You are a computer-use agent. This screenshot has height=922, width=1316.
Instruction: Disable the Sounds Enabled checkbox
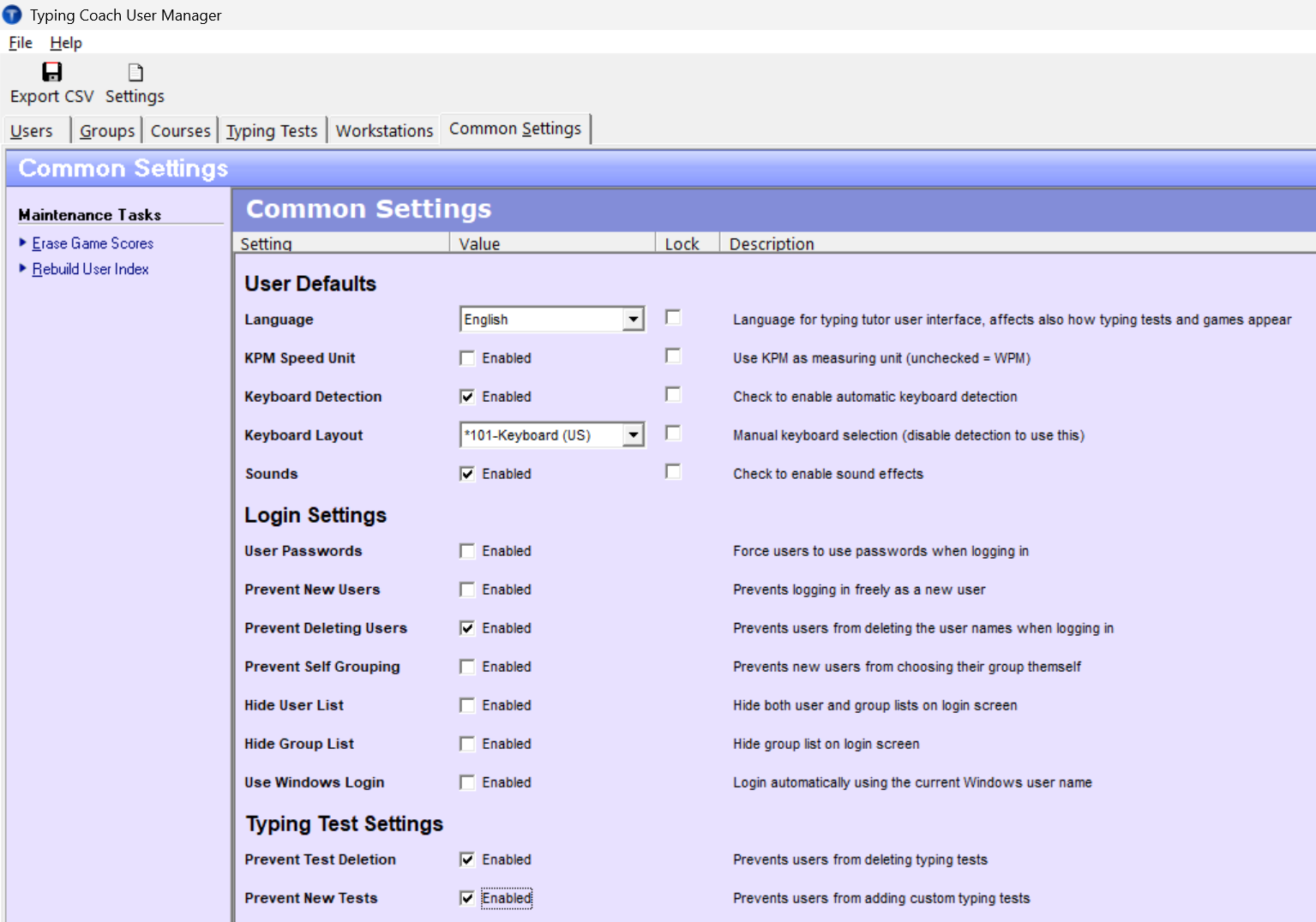coord(467,474)
